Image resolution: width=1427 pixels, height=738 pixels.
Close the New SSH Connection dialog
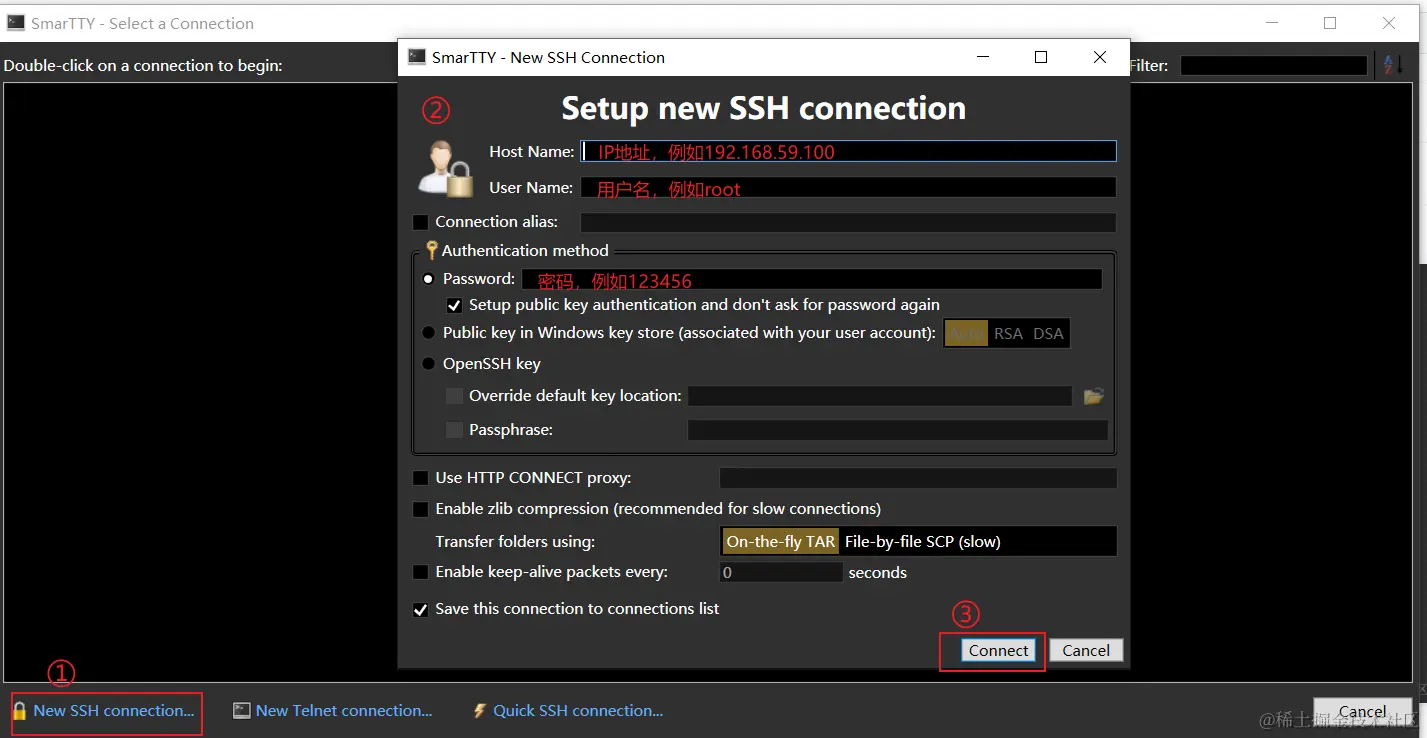tap(1100, 58)
